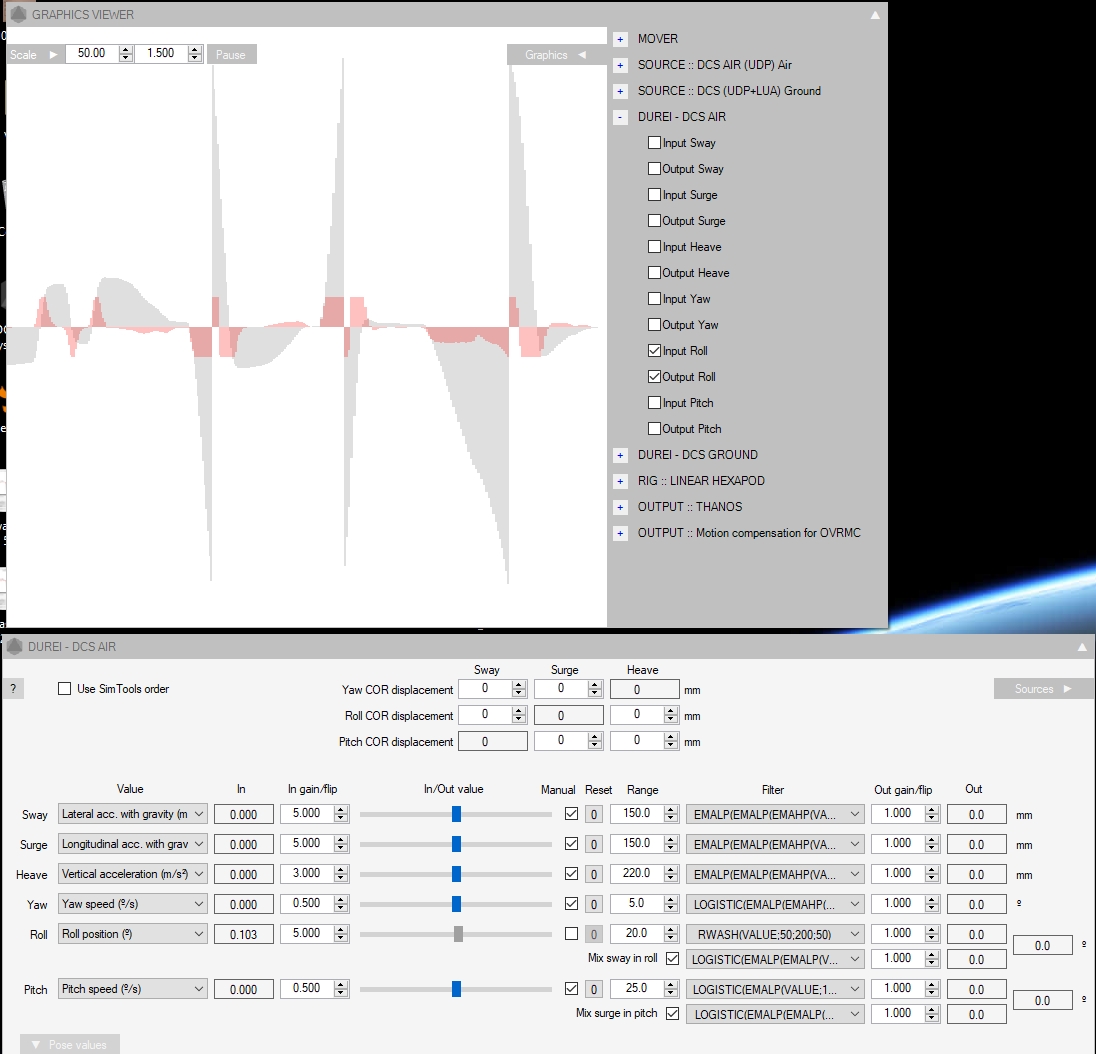Viewport: 1096px width, 1054px height.
Task: Open the Sources panel
Action: [x=1043, y=689]
